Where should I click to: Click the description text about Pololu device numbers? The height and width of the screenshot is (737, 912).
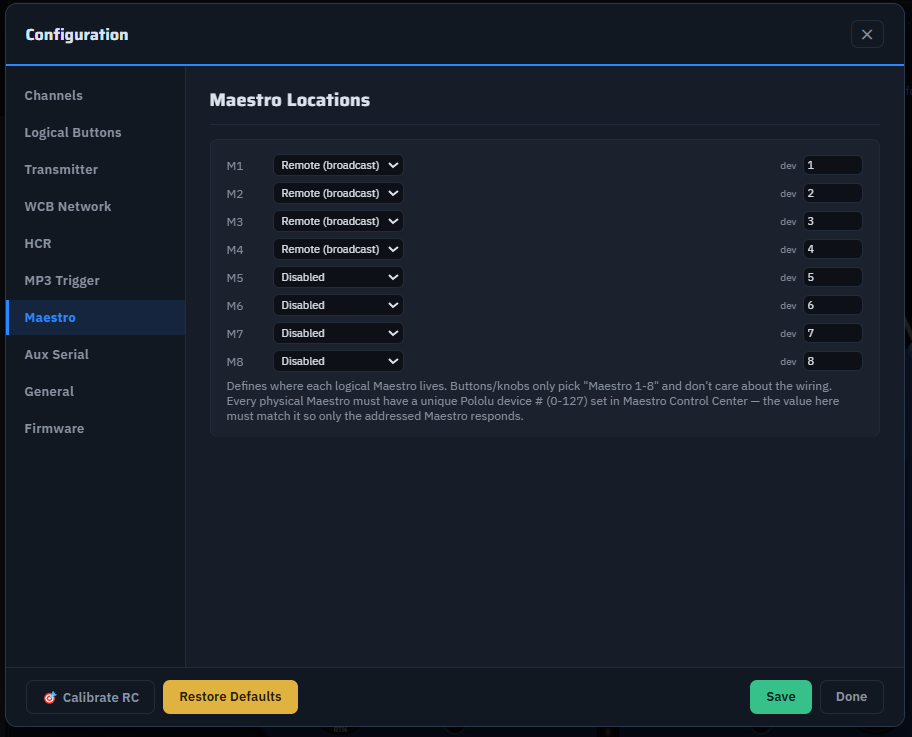(533, 401)
